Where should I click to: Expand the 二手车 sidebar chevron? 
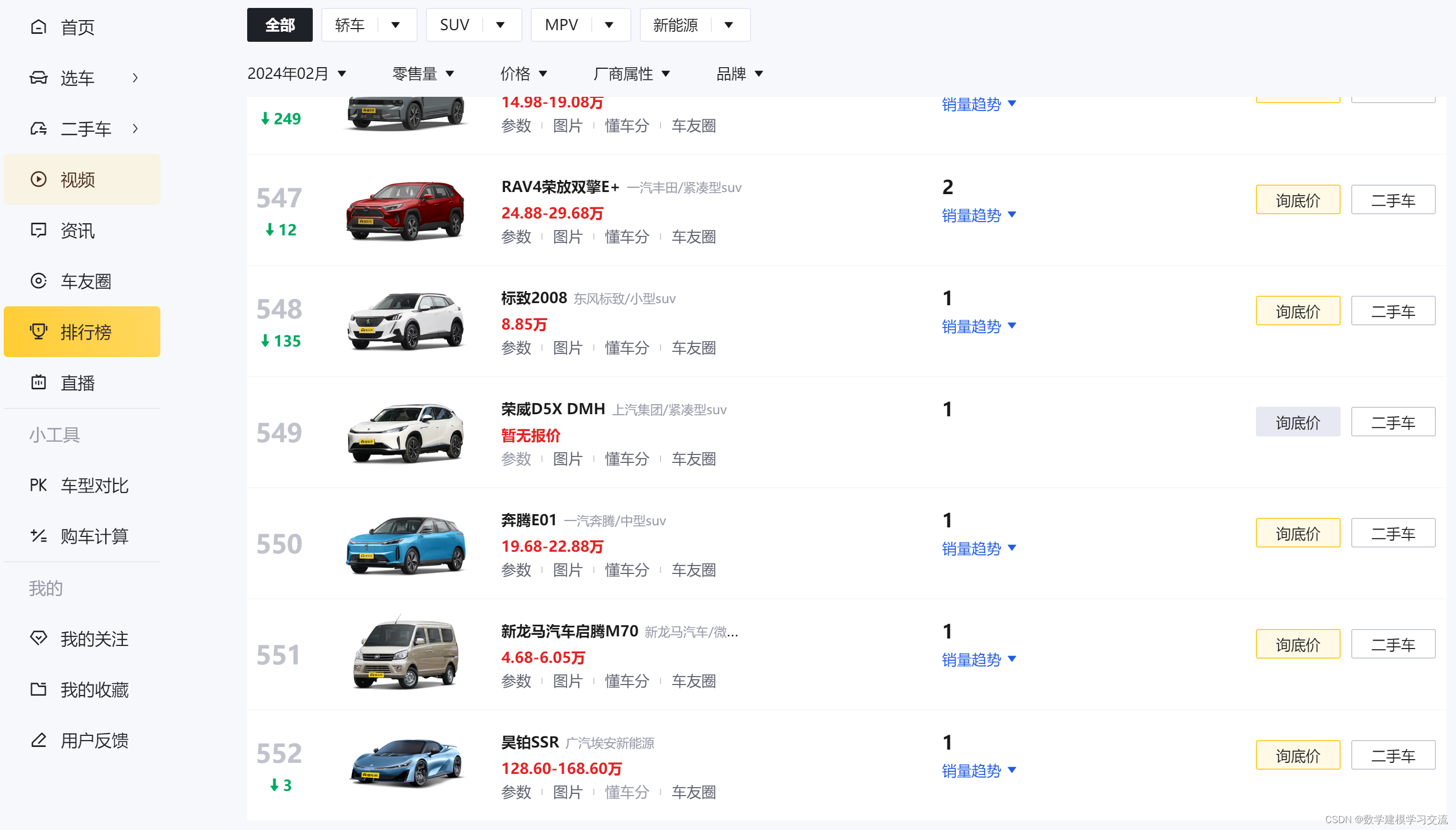135,129
